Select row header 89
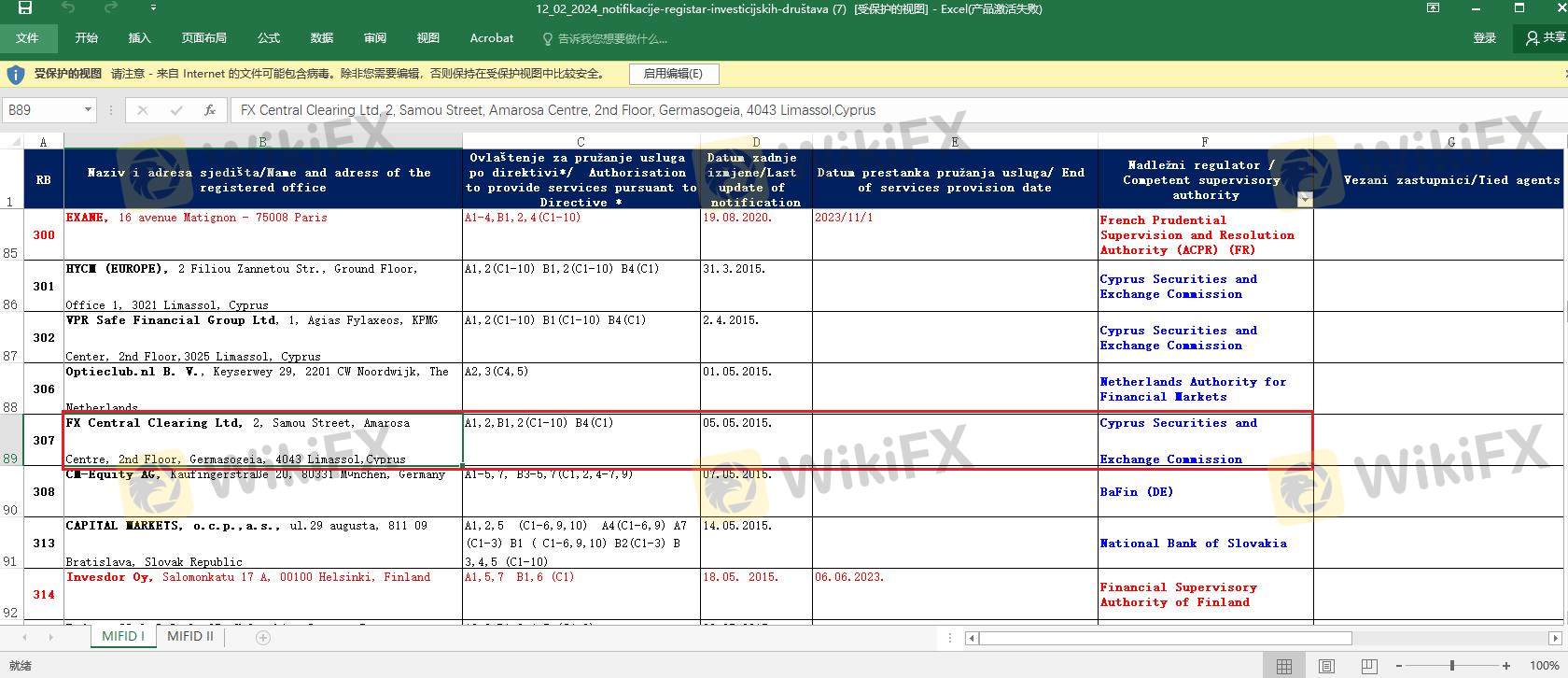Viewport: 1568px width, 678px height. (x=11, y=440)
